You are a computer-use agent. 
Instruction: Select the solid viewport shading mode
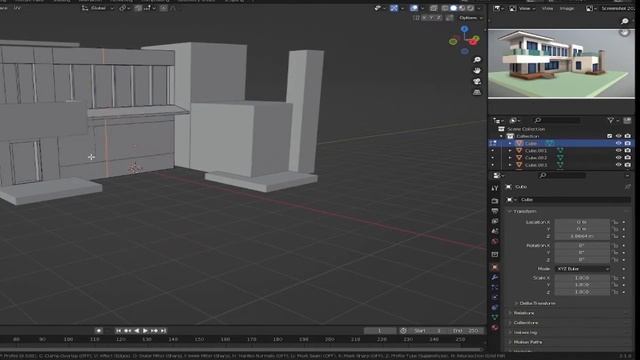453,8
